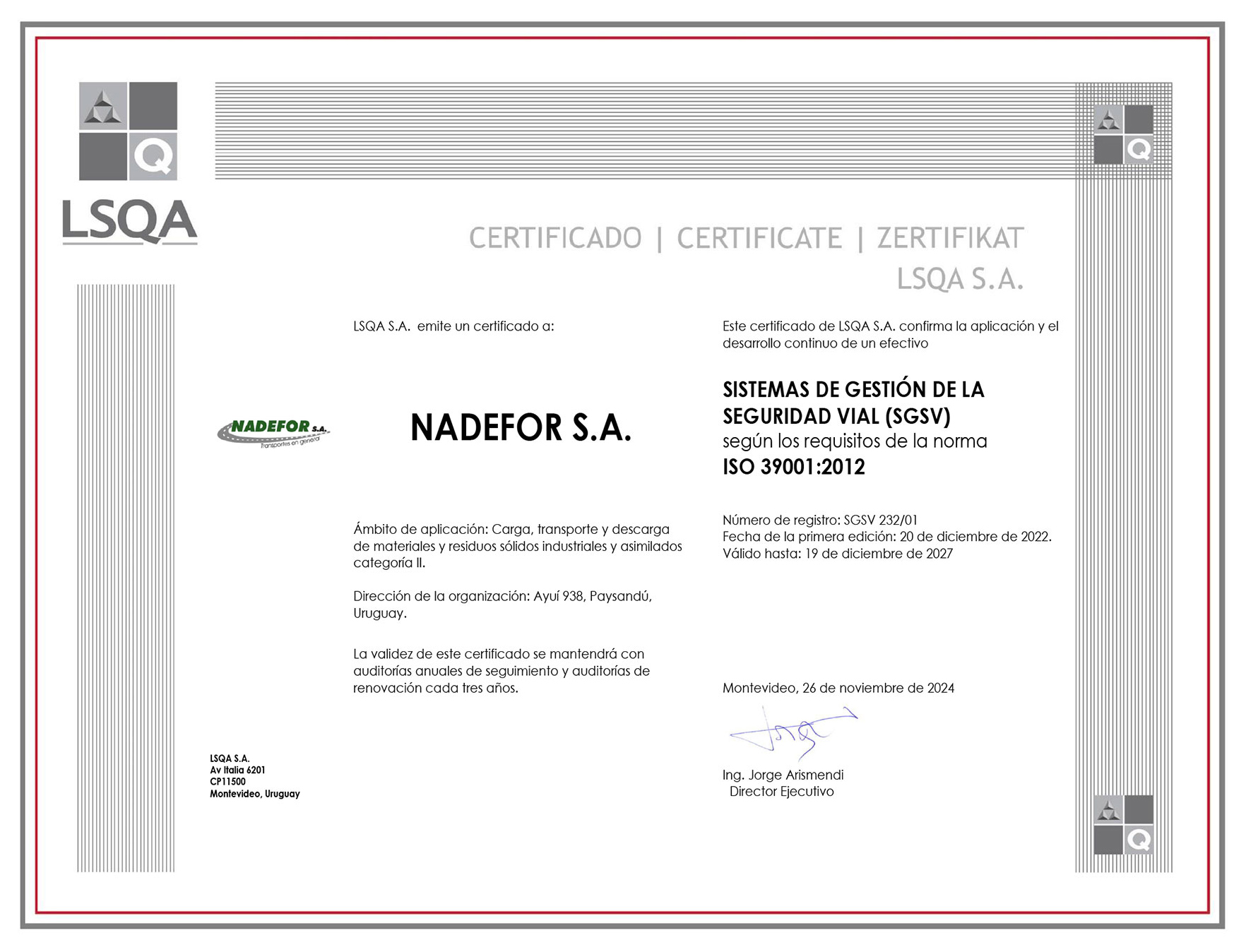The height and width of the screenshot is (952, 1246).
Task: Click the blue handwritten signature
Action: (x=793, y=733)
